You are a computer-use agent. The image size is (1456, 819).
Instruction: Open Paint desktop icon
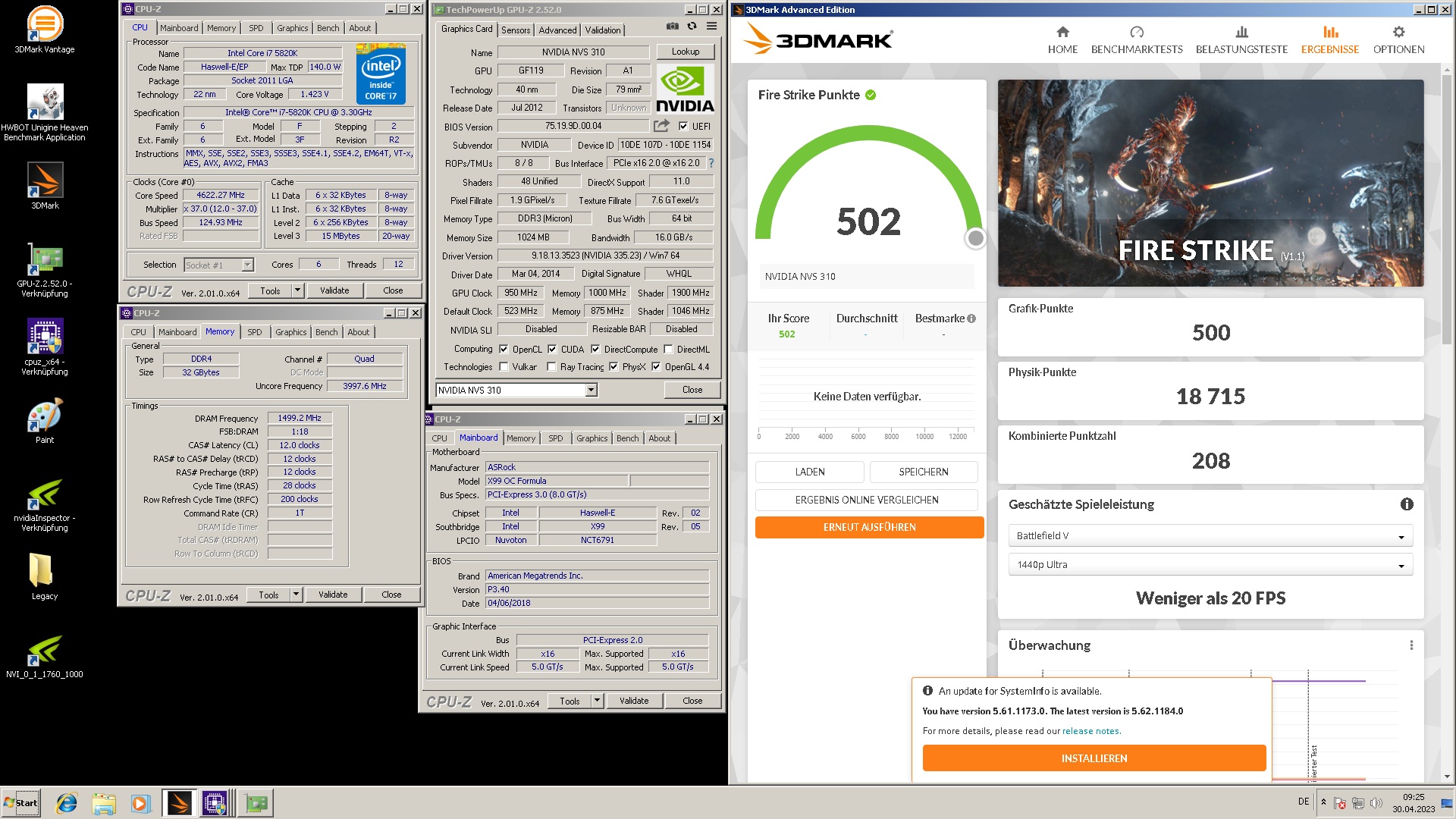(x=45, y=421)
